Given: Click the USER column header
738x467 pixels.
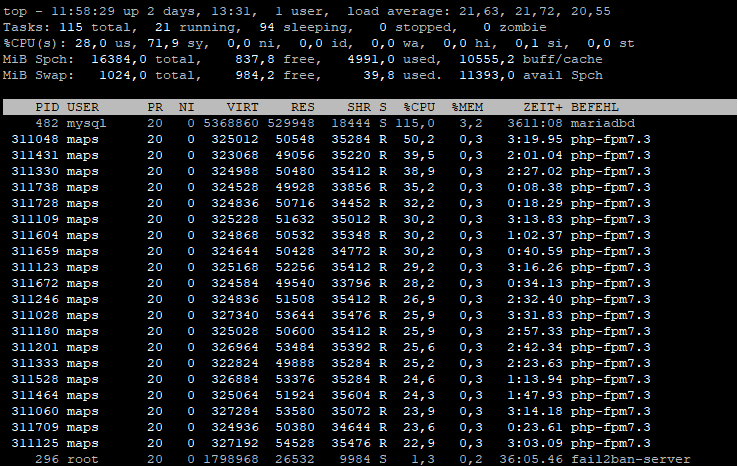Looking at the screenshot, I should (x=83, y=107).
